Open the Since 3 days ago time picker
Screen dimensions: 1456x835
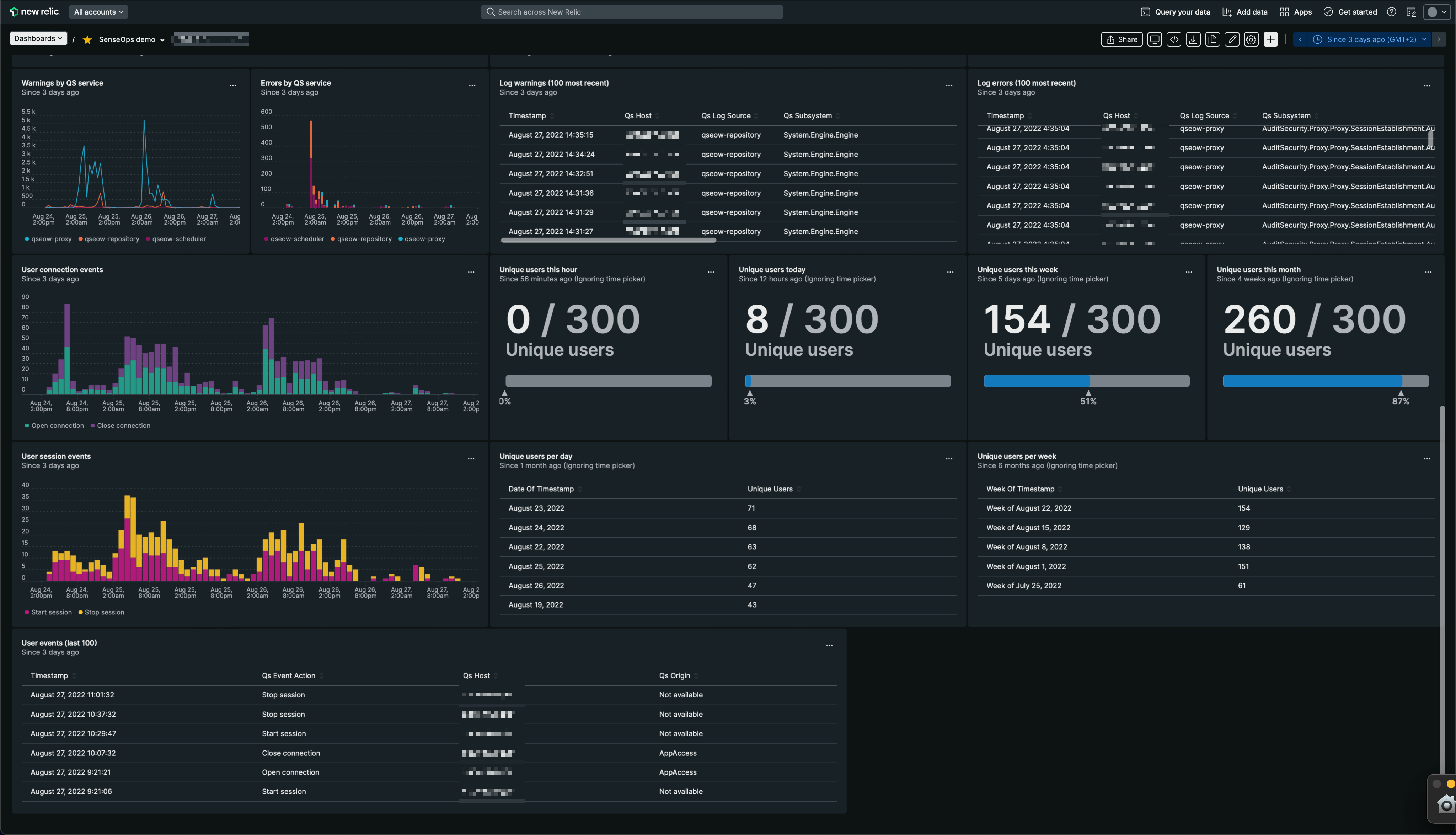1367,39
